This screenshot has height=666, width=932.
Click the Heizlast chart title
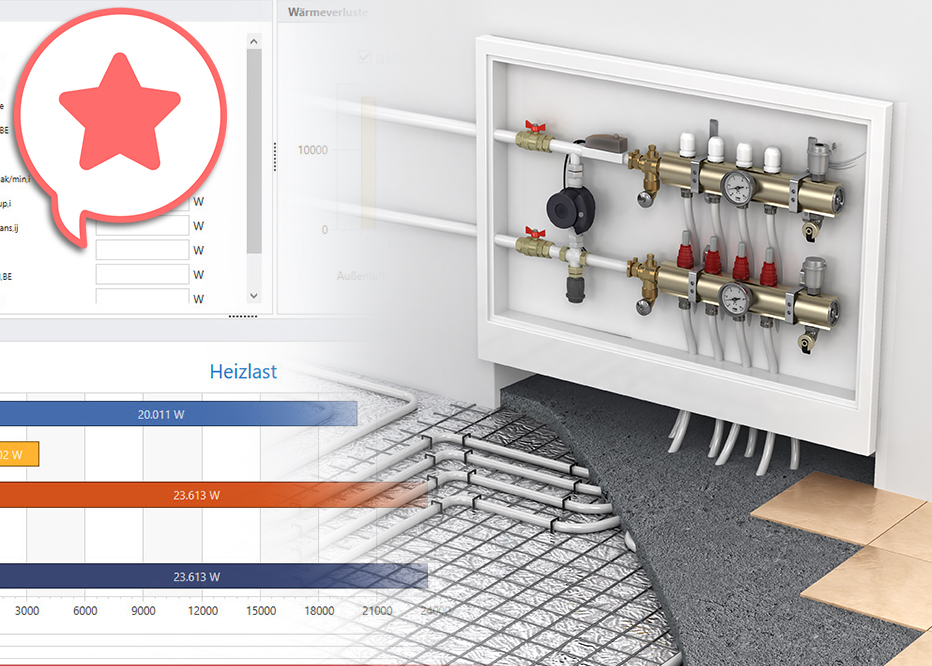coord(243,372)
